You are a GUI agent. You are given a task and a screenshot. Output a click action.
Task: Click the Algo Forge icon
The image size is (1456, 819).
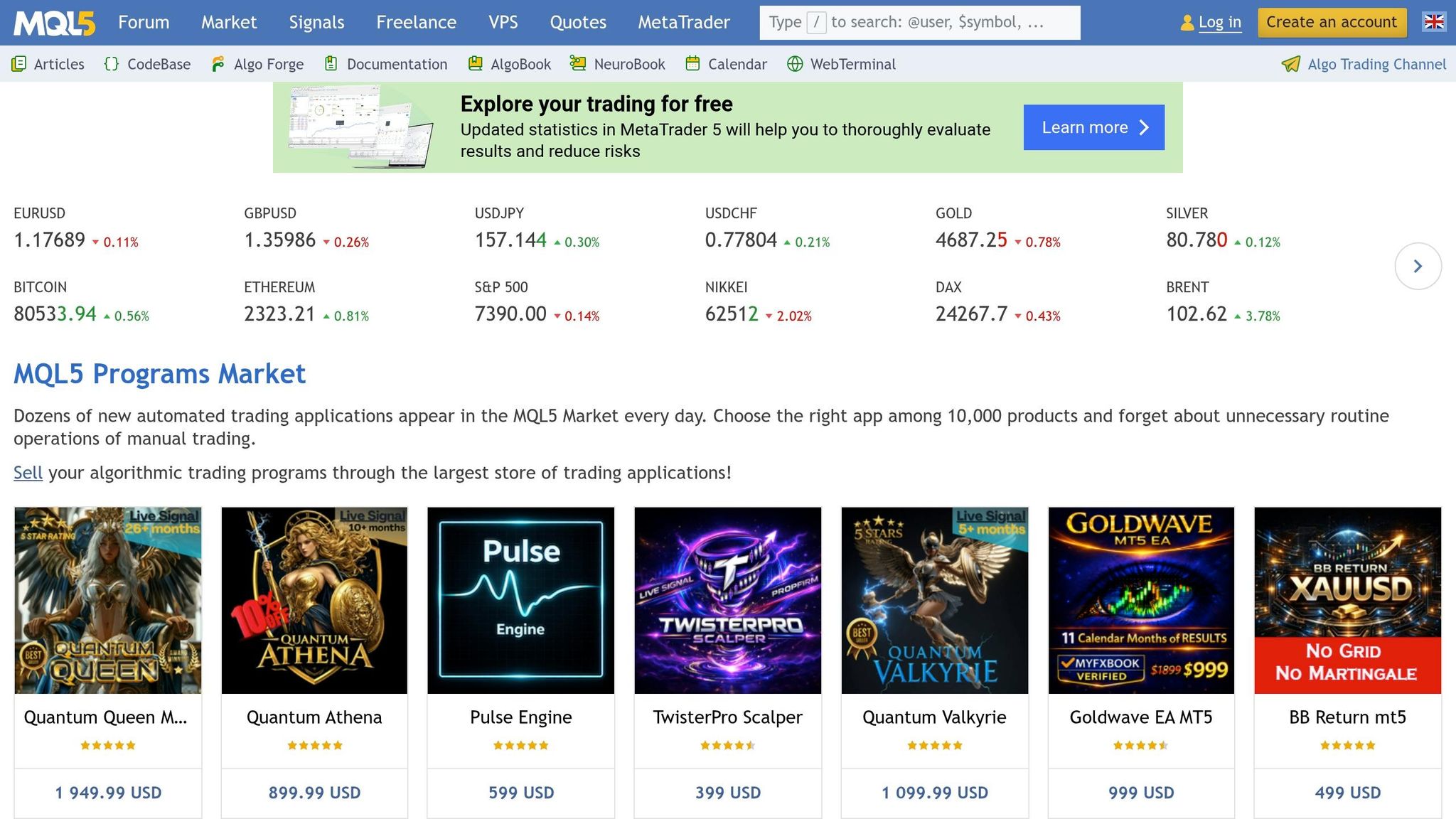(218, 64)
